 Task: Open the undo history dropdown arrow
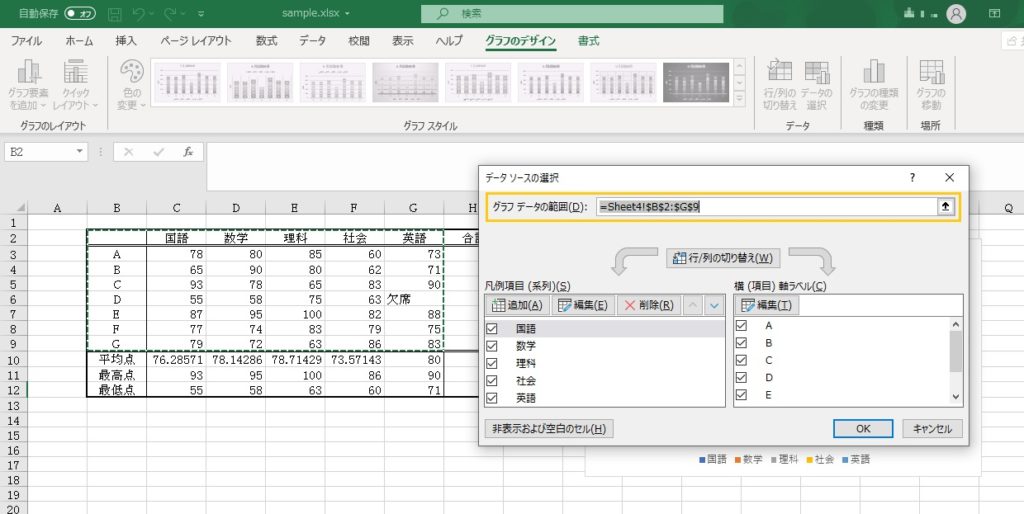coord(151,15)
